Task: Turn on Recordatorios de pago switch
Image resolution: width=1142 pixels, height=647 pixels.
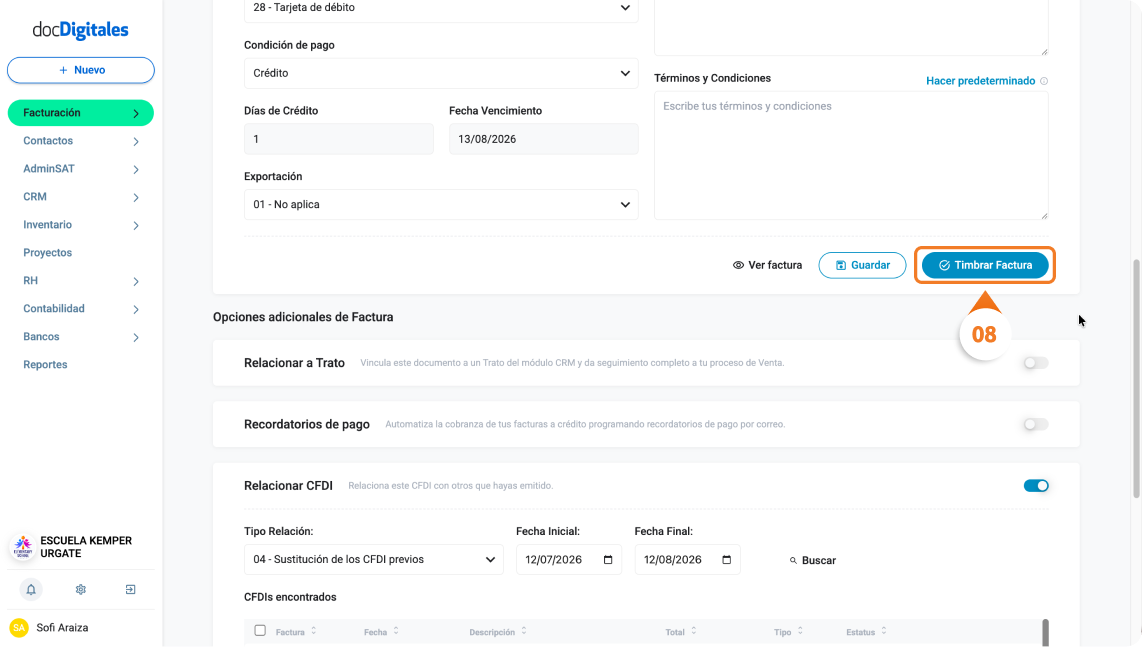Action: (1036, 424)
